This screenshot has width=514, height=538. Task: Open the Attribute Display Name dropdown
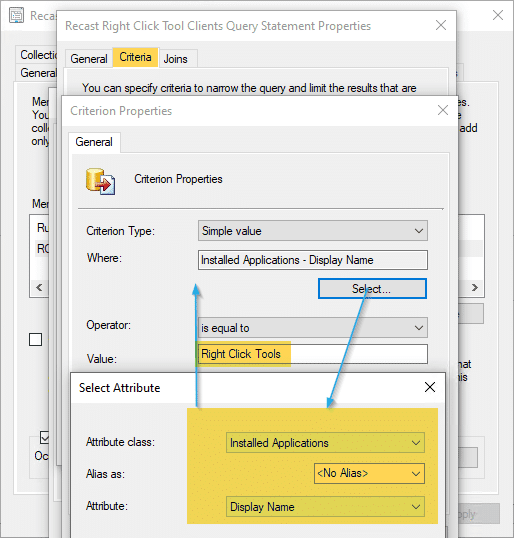325,506
